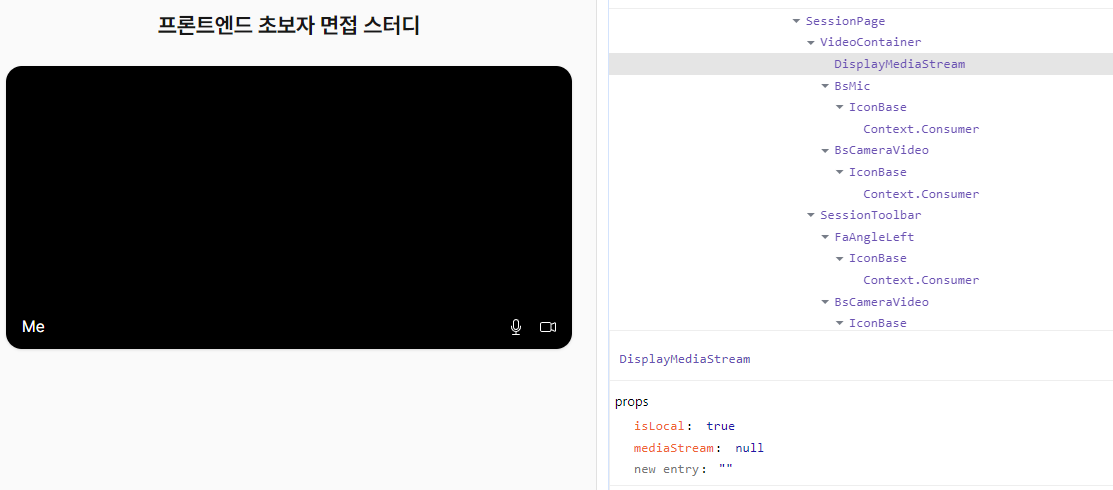Turn off camera icon in video tile
The width and height of the screenshot is (1113, 490).
548,327
